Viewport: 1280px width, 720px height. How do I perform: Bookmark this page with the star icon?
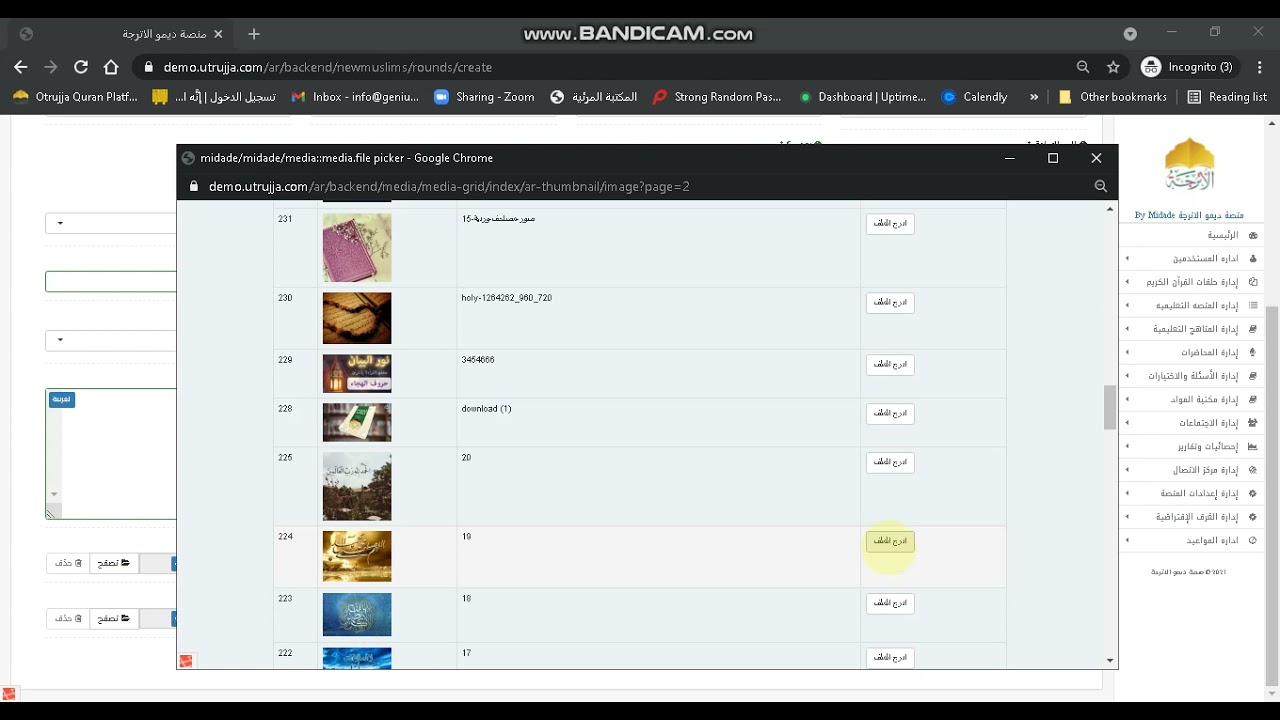pyautogui.click(x=1113, y=67)
